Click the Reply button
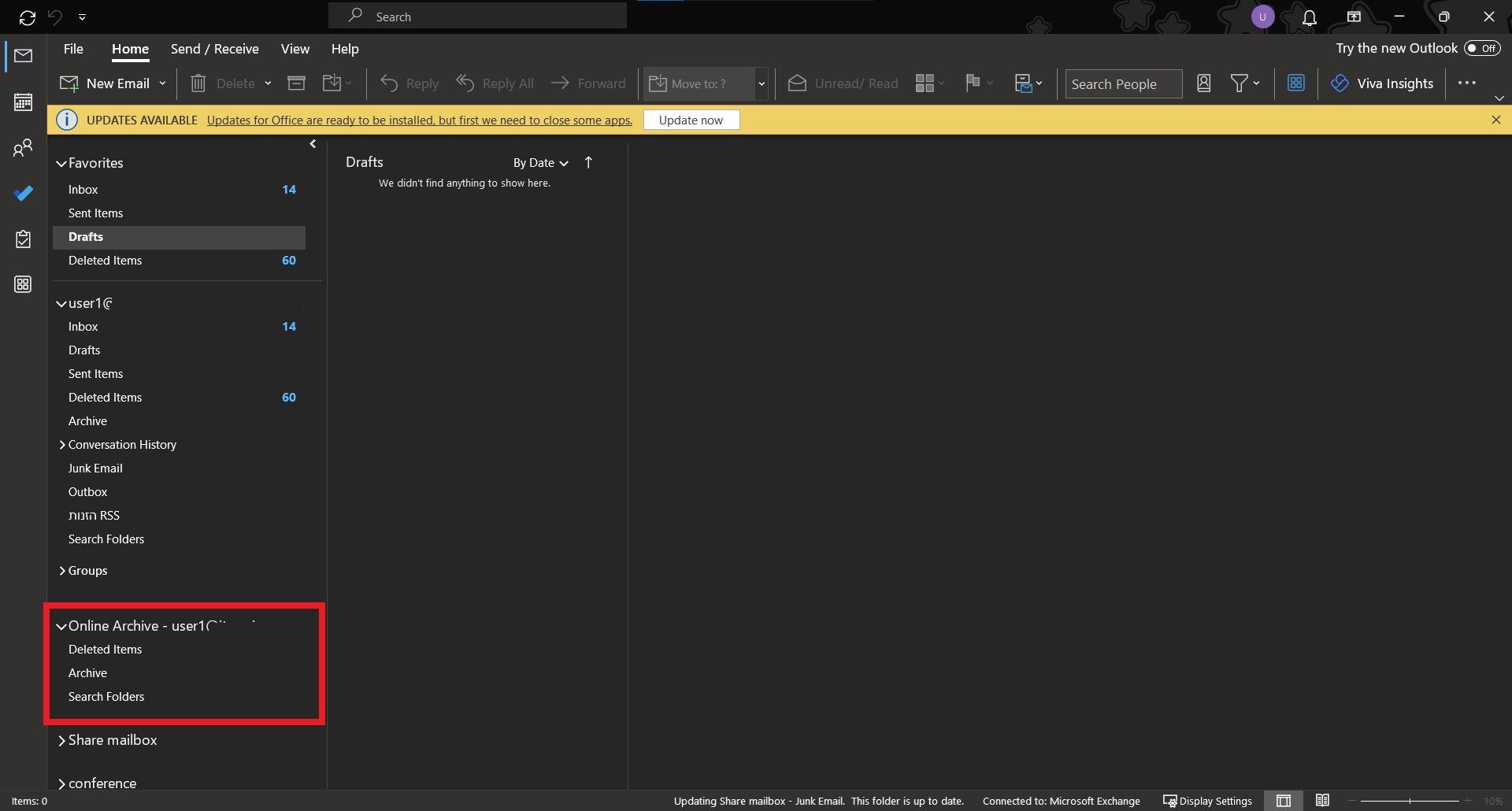Viewport: 1512px width, 811px height. click(x=409, y=83)
